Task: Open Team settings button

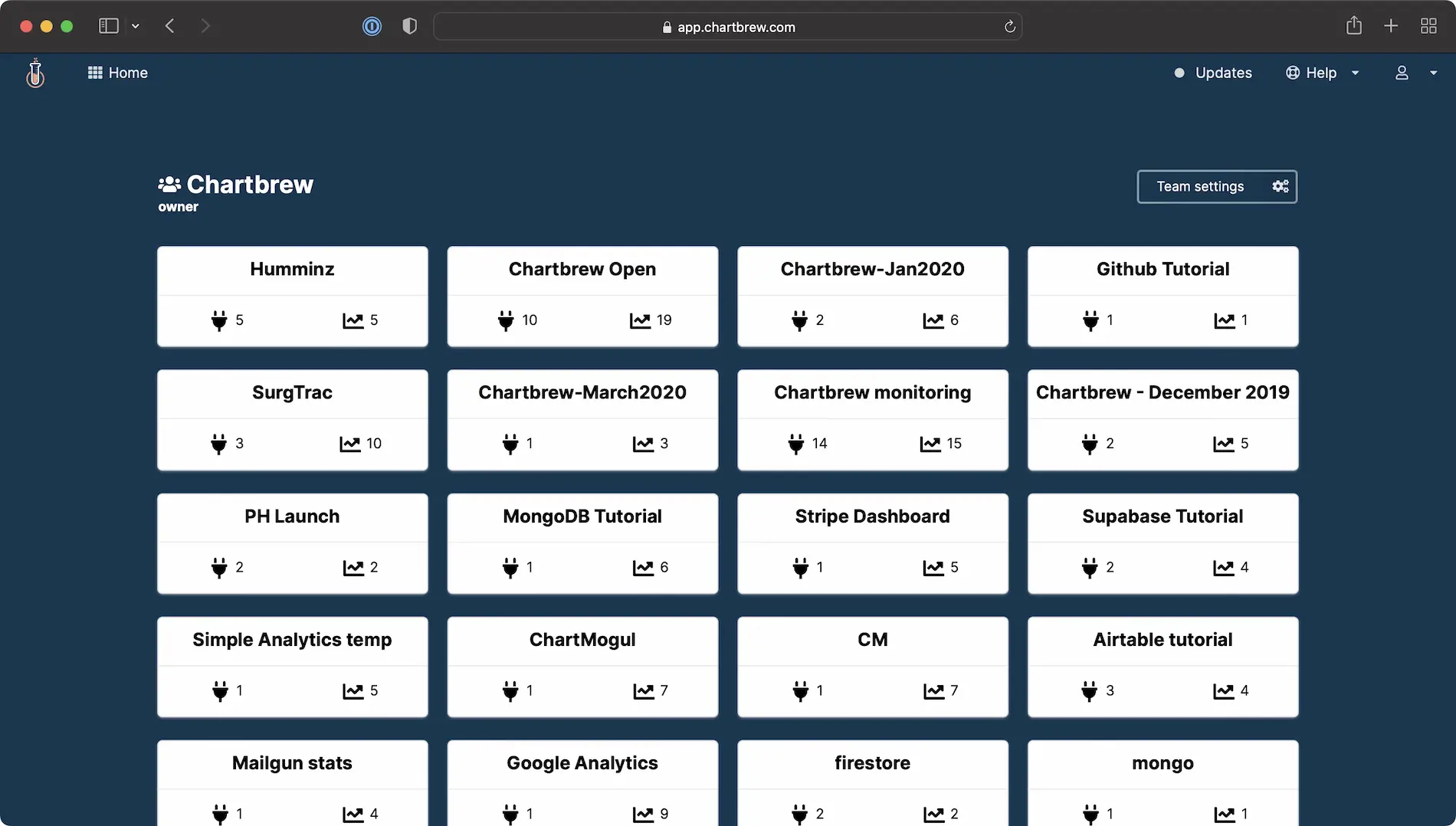Action: coord(1217,186)
